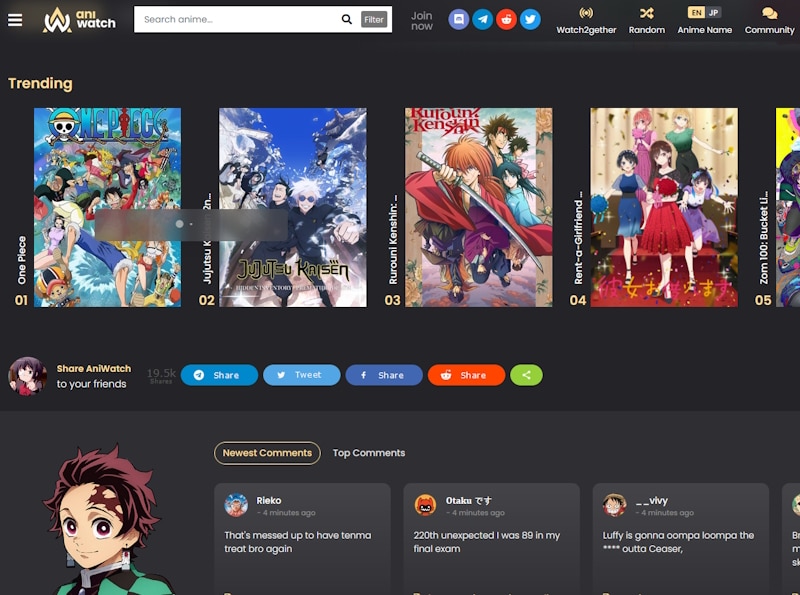
Task: Open the Discord community icon
Action: pyautogui.click(x=458, y=19)
